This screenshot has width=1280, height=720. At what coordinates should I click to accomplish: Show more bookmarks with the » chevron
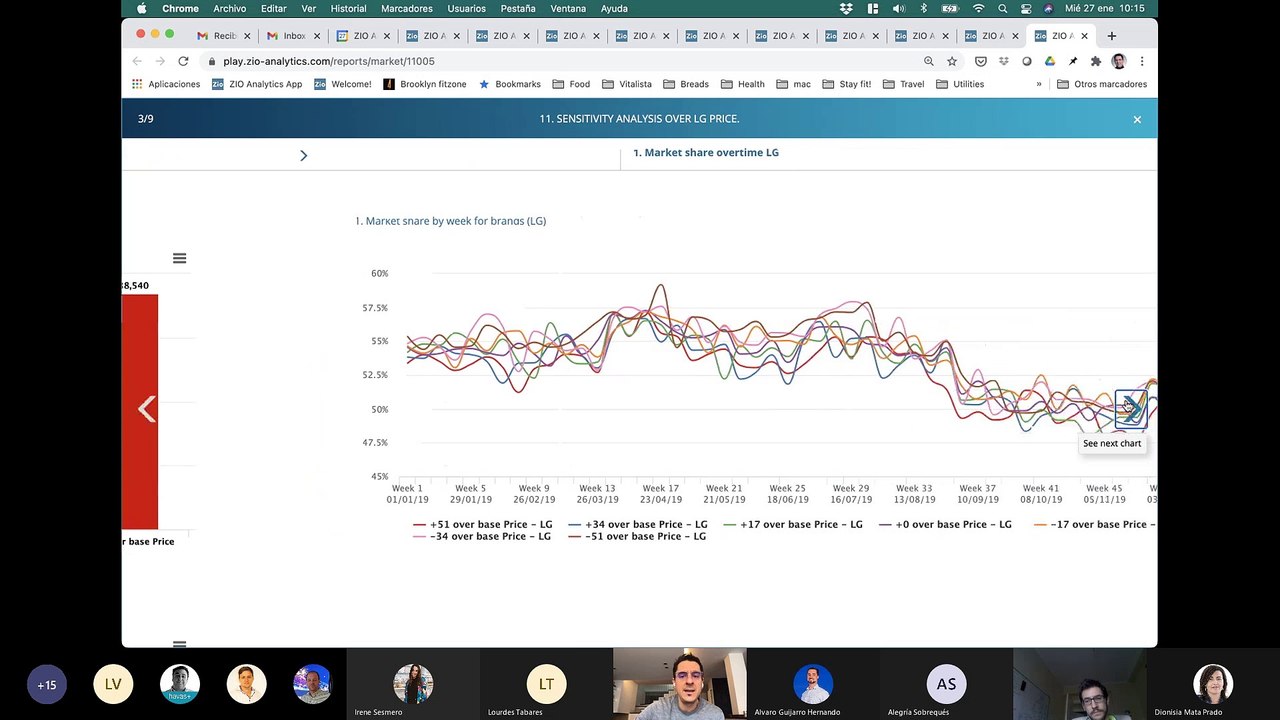coord(1039,84)
